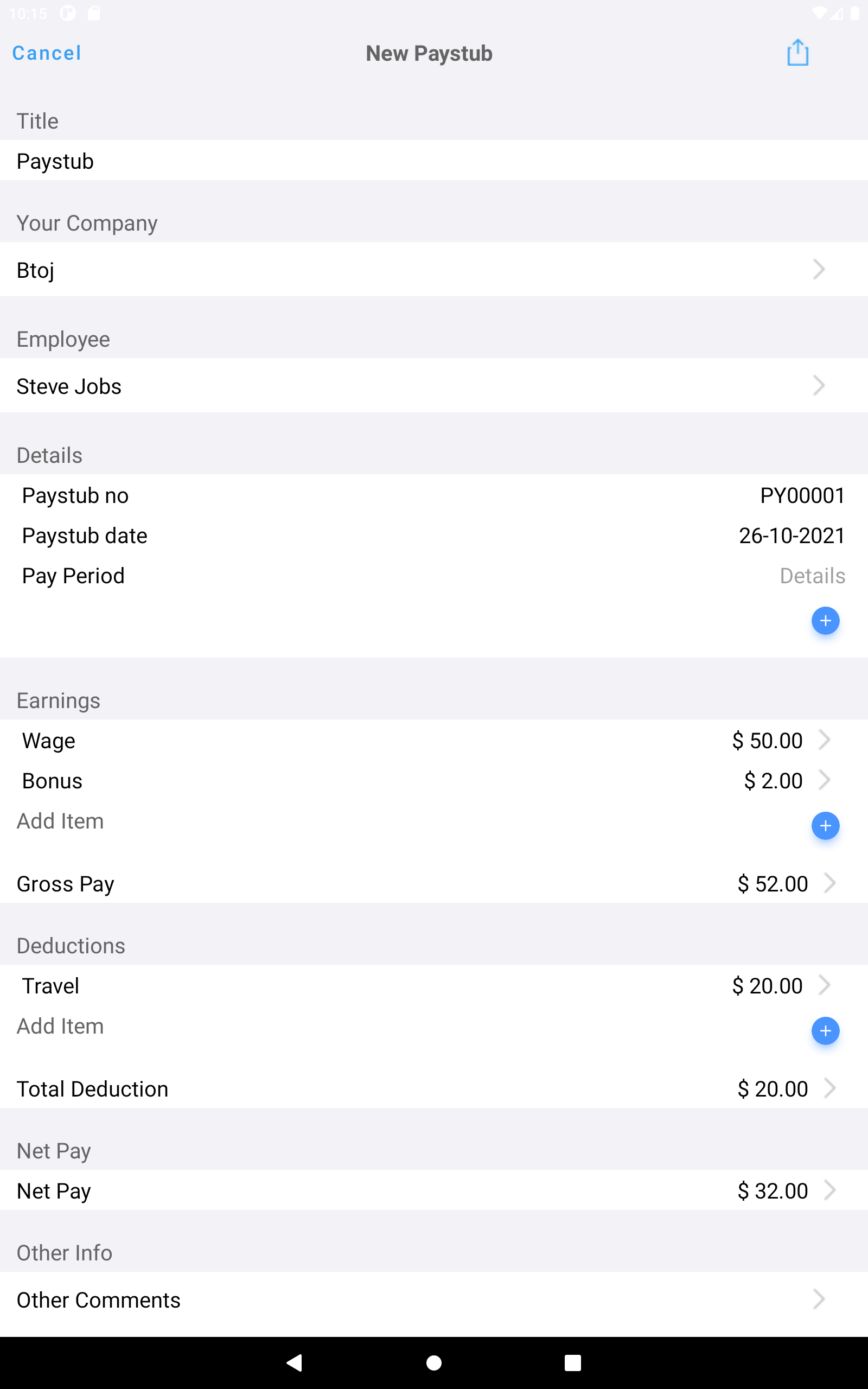The height and width of the screenshot is (1389, 868).
Task: Open Bonus $ 2.00 entry
Action: (434, 781)
